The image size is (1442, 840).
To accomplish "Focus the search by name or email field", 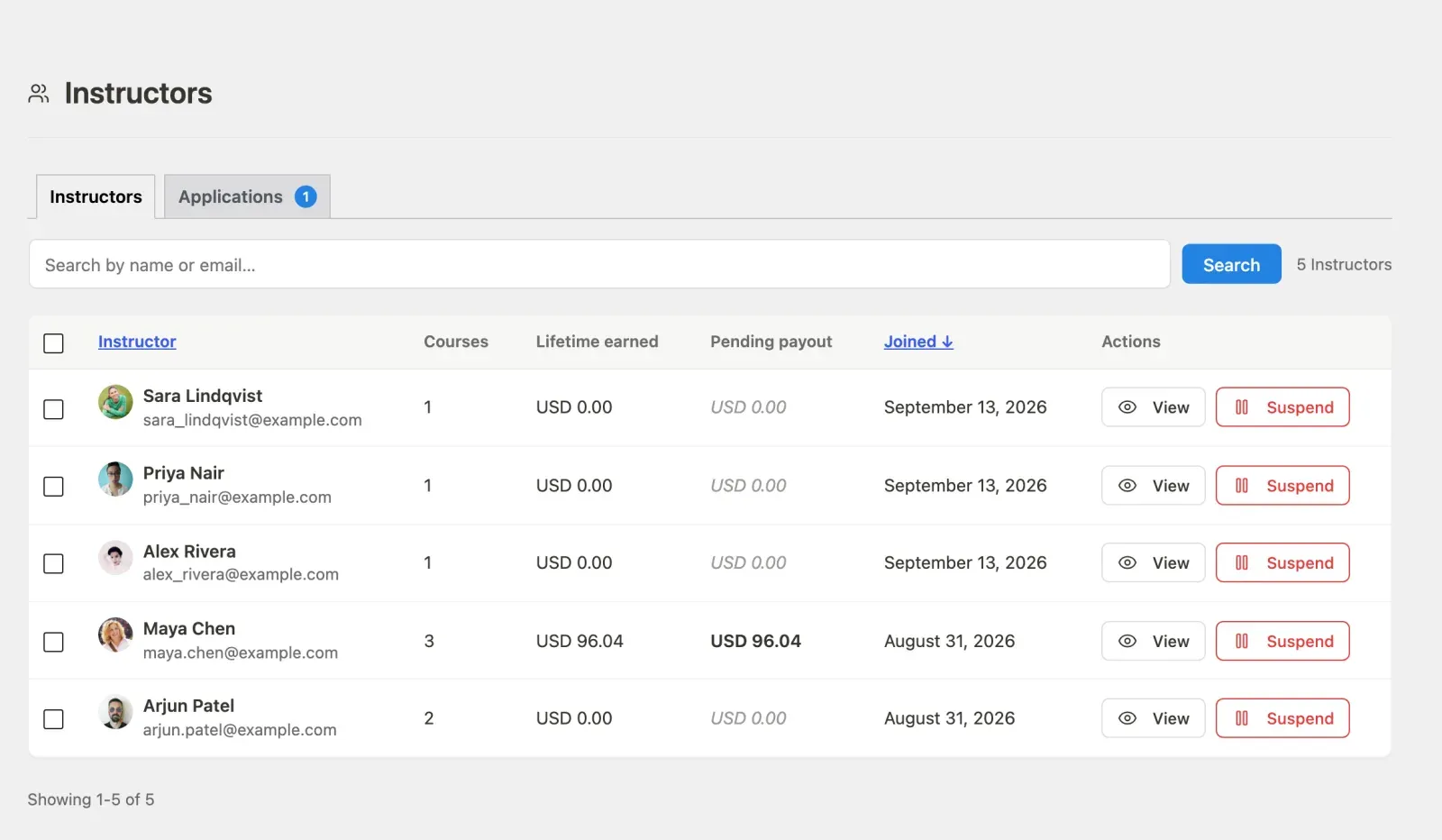I will point(599,264).
